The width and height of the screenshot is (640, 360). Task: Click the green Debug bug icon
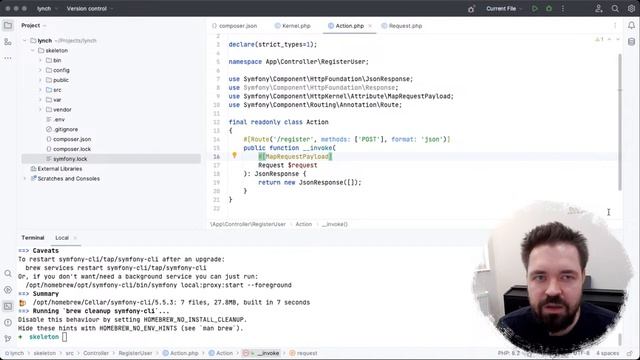549,9
